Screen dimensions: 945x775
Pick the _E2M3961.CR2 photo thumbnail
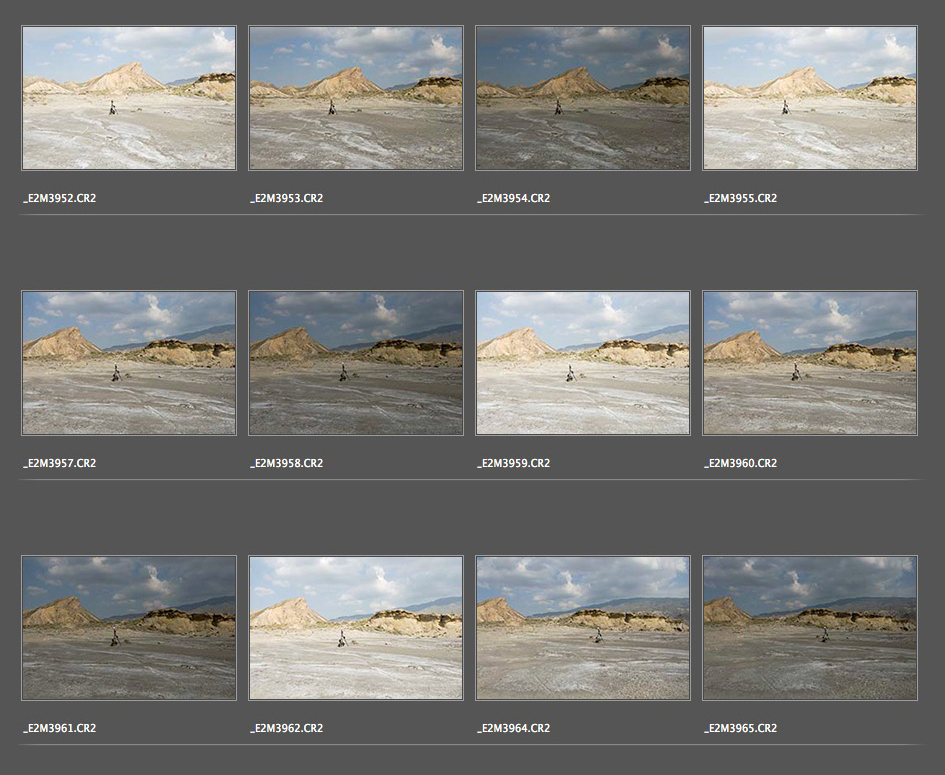(x=129, y=628)
